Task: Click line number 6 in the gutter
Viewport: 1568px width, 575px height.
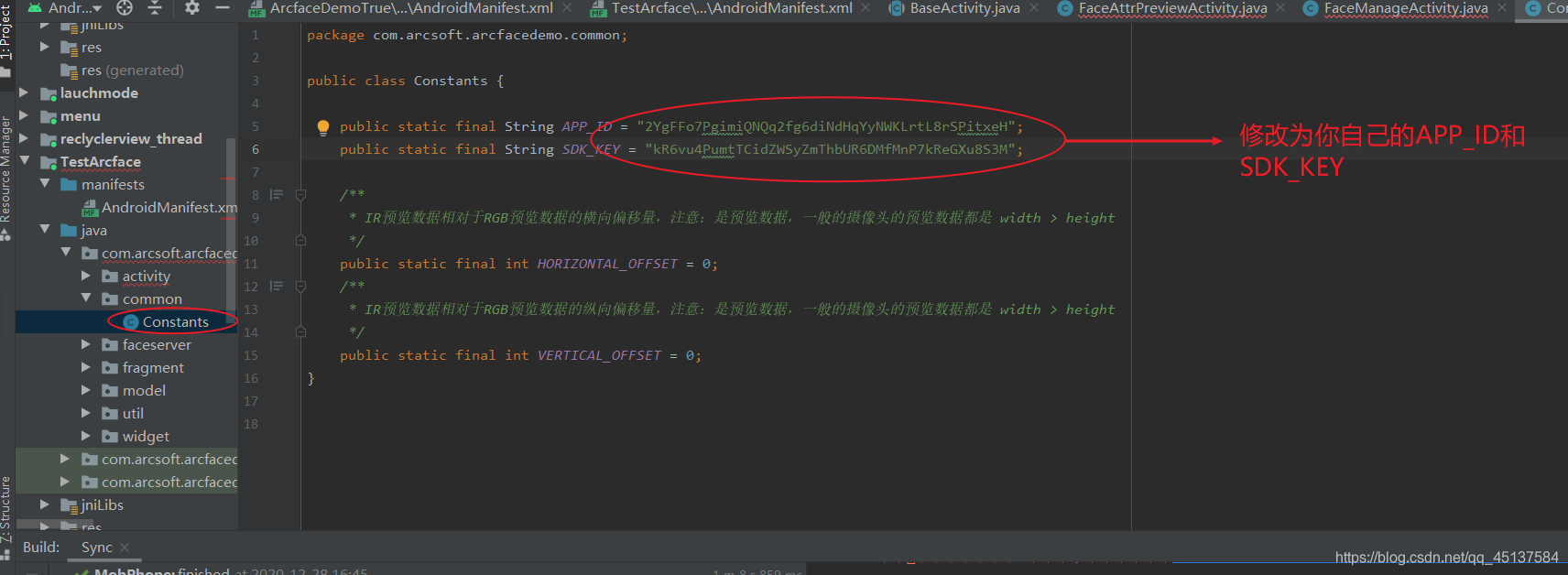Action: pos(256,149)
